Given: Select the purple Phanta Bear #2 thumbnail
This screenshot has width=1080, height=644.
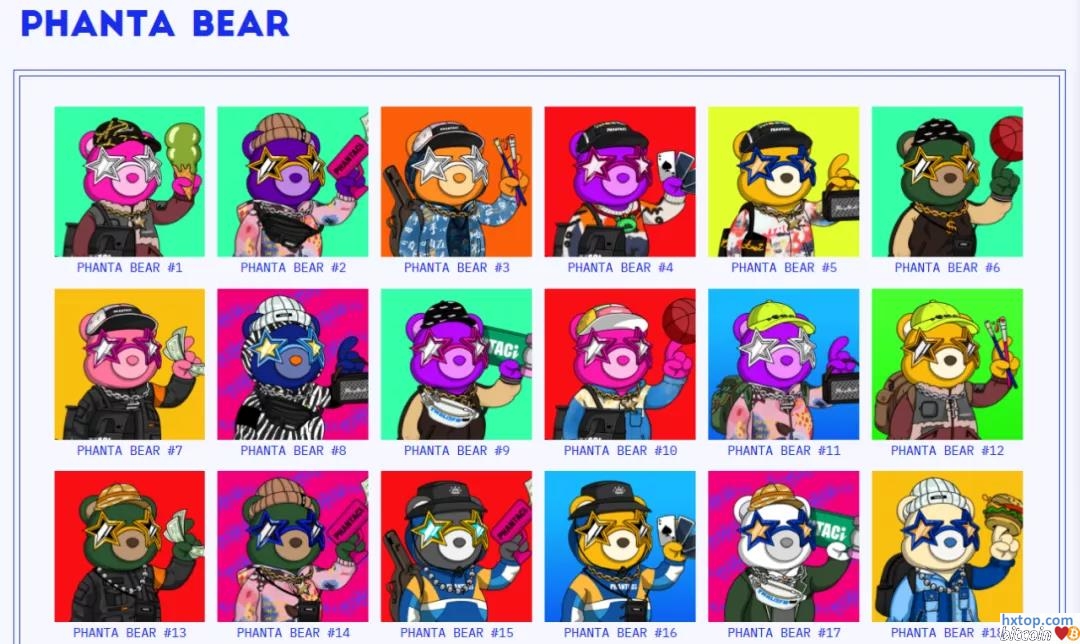Looking at the screenshot, I should 293,182.
